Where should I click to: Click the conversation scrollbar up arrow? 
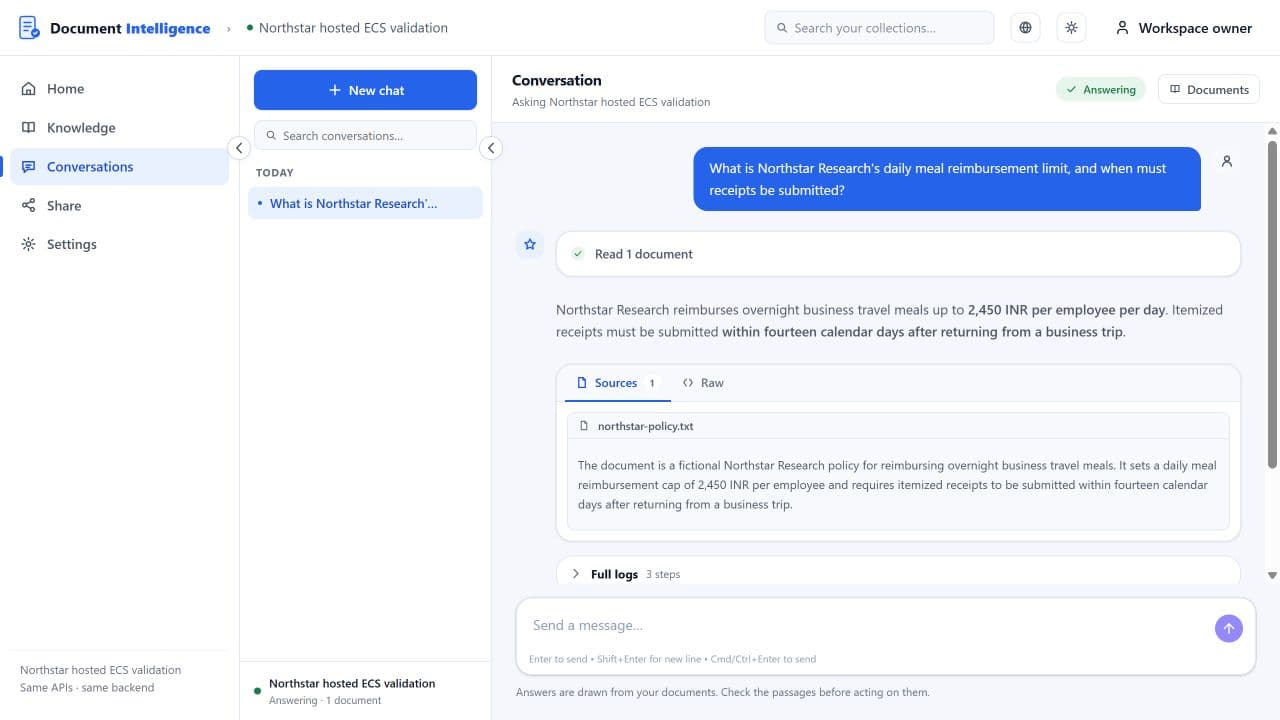point(1273,131)
